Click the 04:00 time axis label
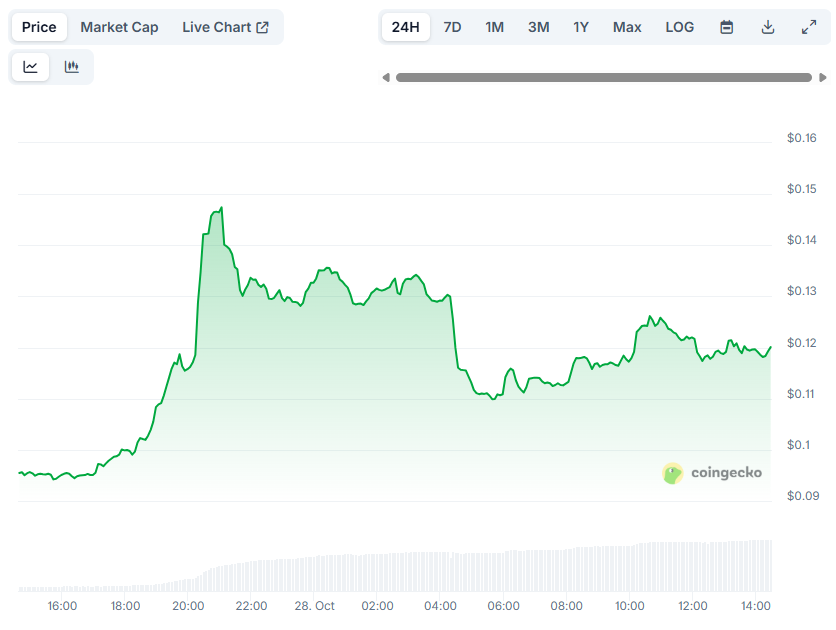 [440, 606]
